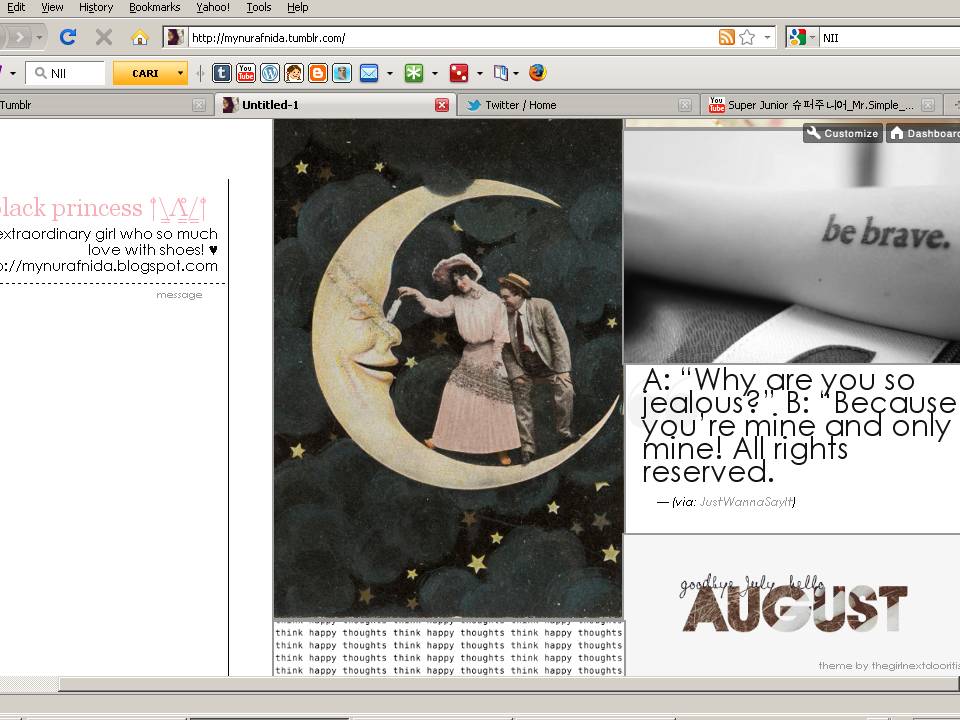
Task: Open the goodbye July hello August image
Action: click(793, 605)
